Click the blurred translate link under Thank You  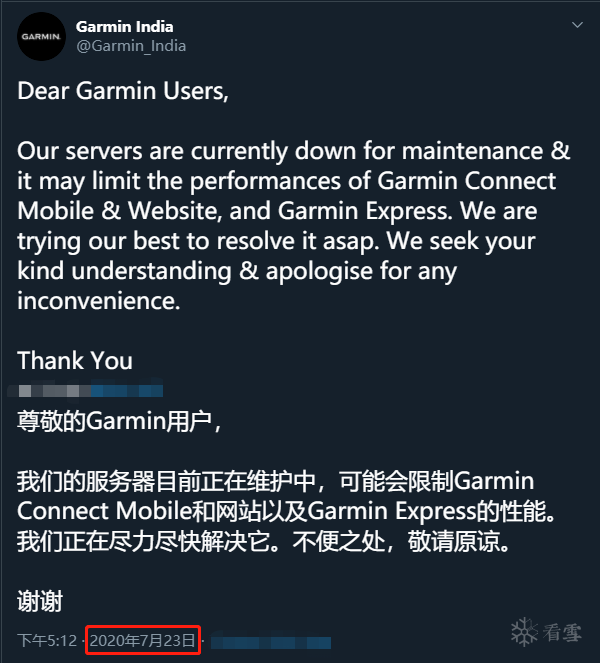pos(85,390)
